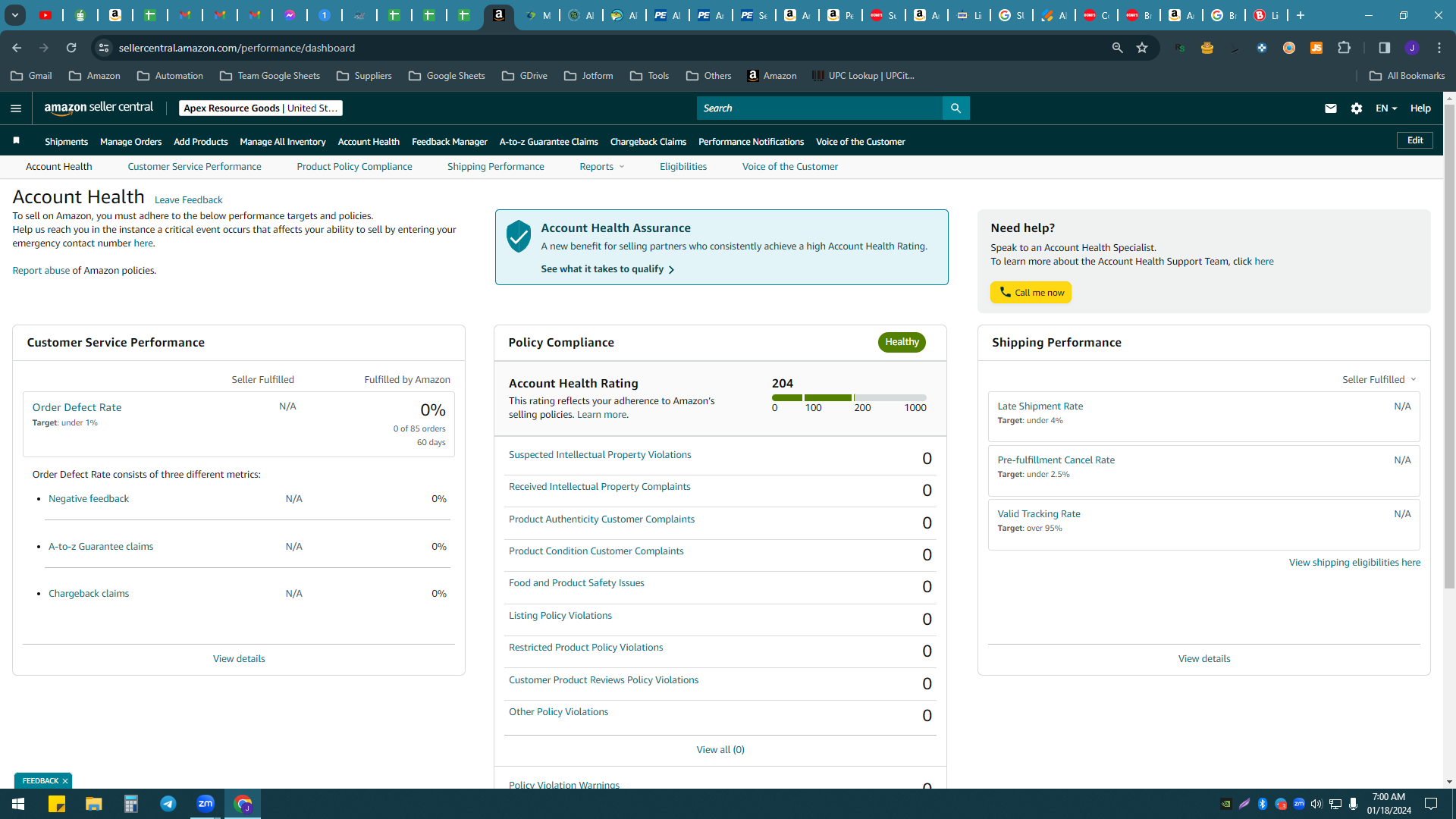Open Feedback Manager in the favorites bar

click(449, 142)
